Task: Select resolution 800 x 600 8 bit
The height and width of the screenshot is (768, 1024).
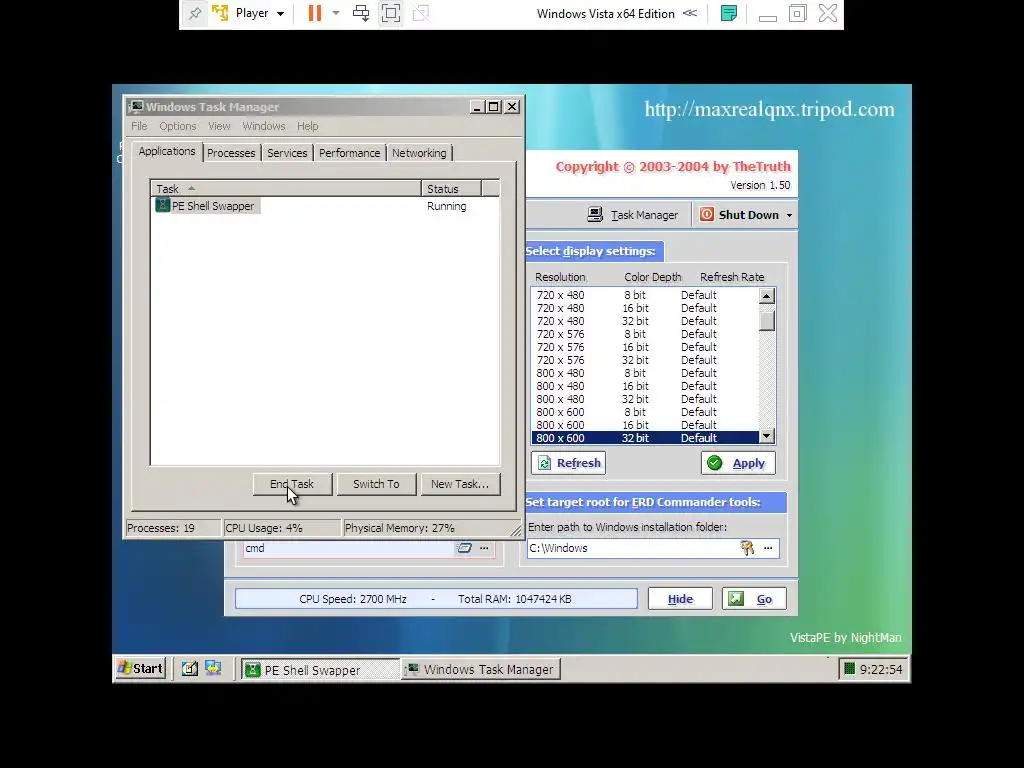Action: (x=645, y=412)
